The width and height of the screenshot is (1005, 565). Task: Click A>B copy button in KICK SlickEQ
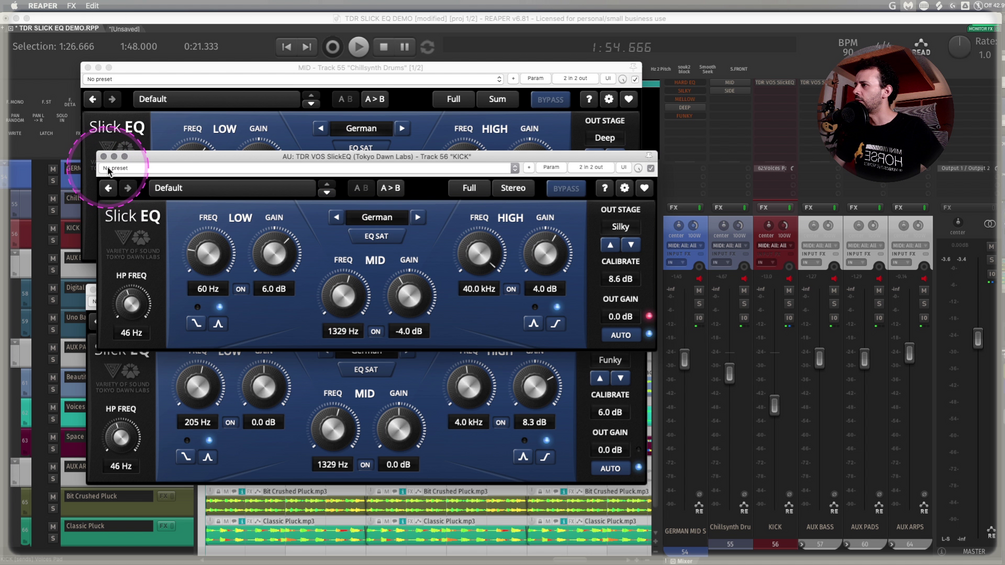390,188
